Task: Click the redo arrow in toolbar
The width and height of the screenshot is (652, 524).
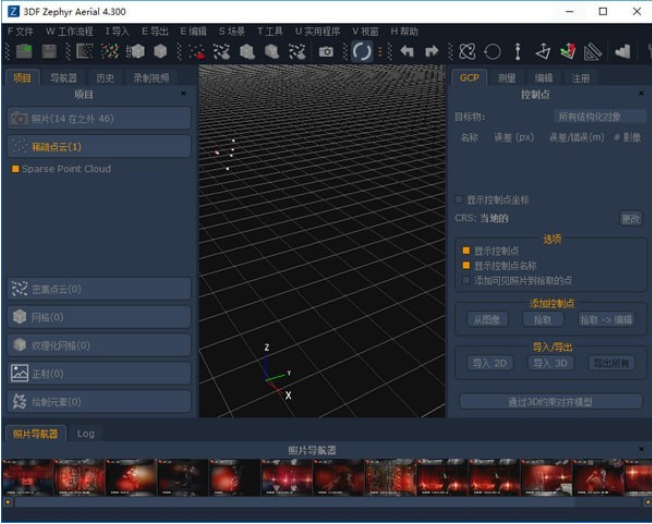Action: pos(432,51)
